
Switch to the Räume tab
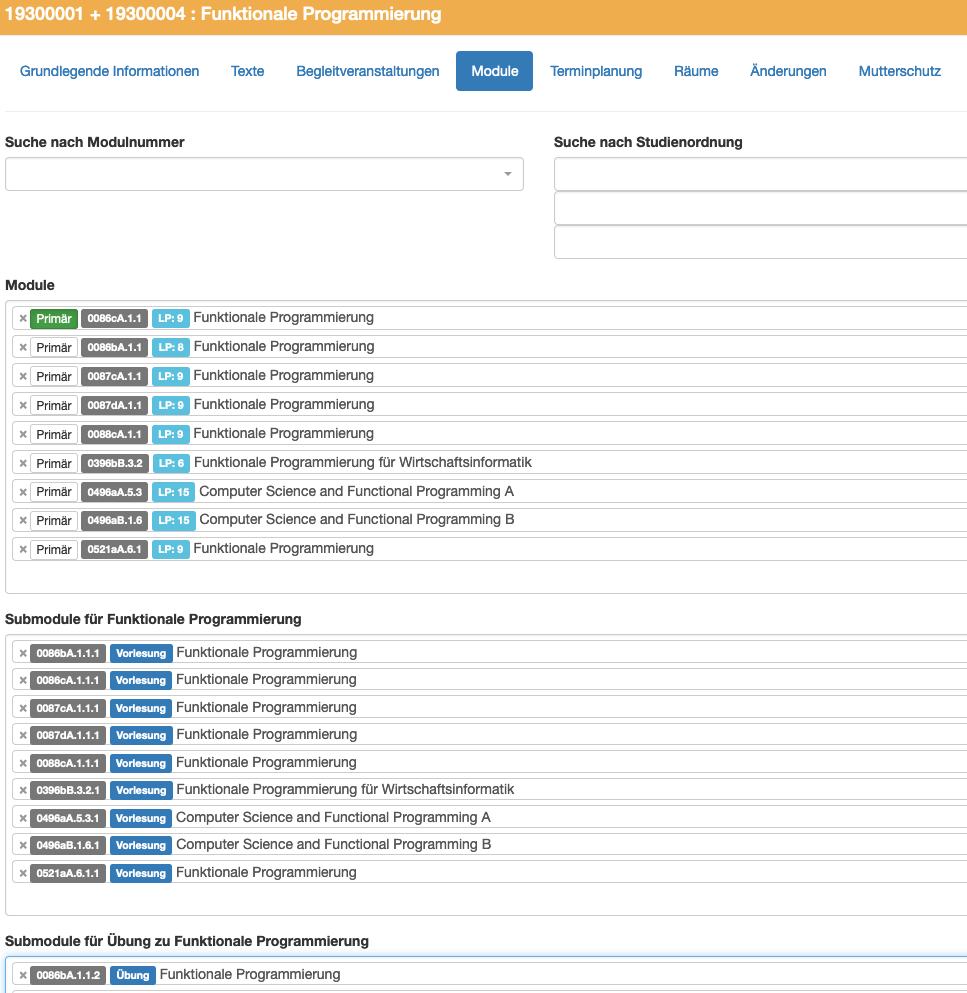click(696, 71)
